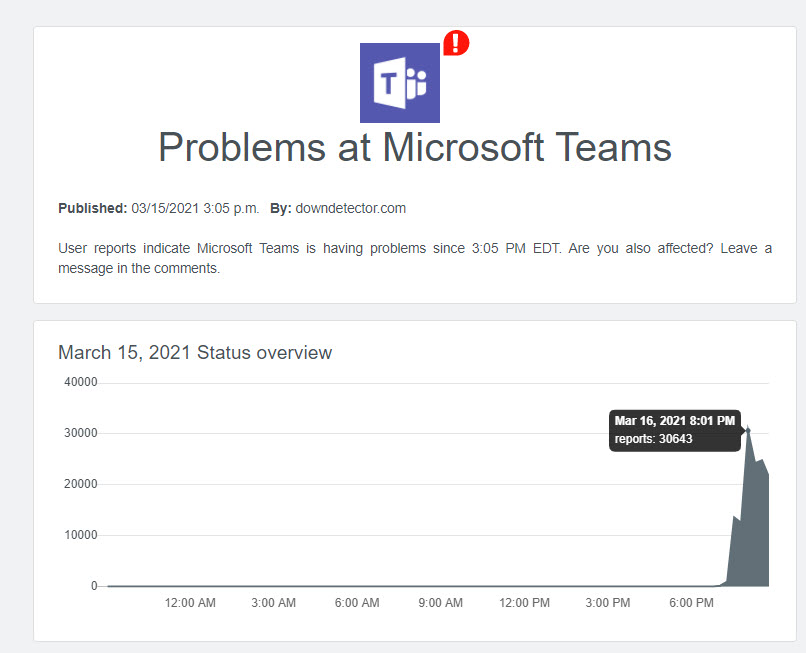Click the '12:00 AM' x-axis label
The width and height of the screenshot is (806, 653).
(x=190, y=603)
